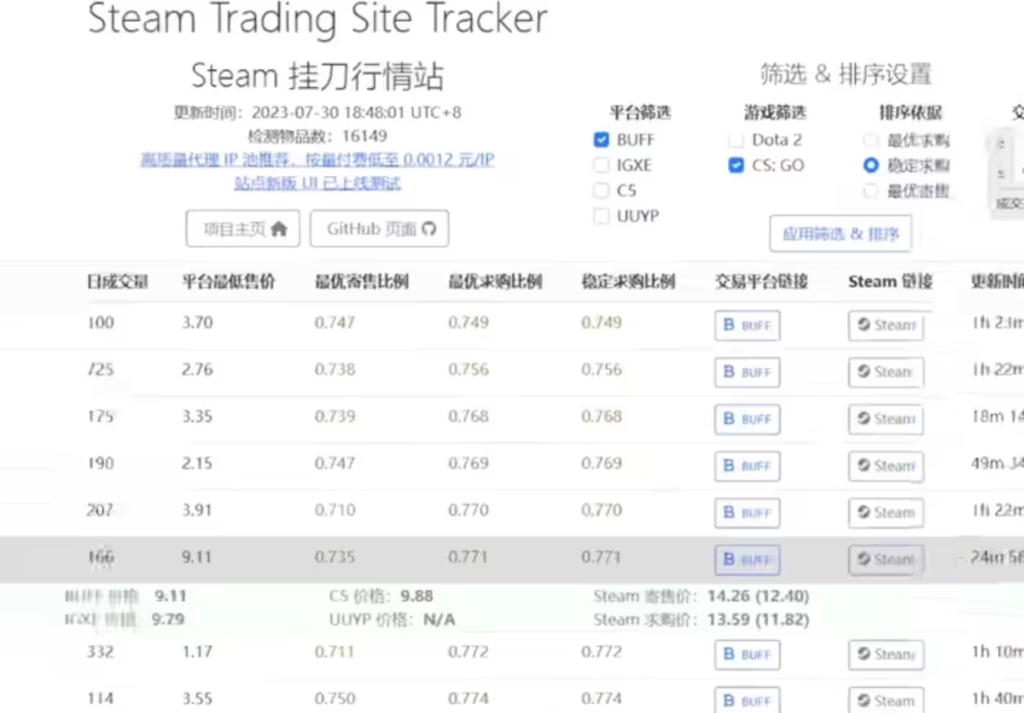Select the third sort-by radio option

point(871,191)
